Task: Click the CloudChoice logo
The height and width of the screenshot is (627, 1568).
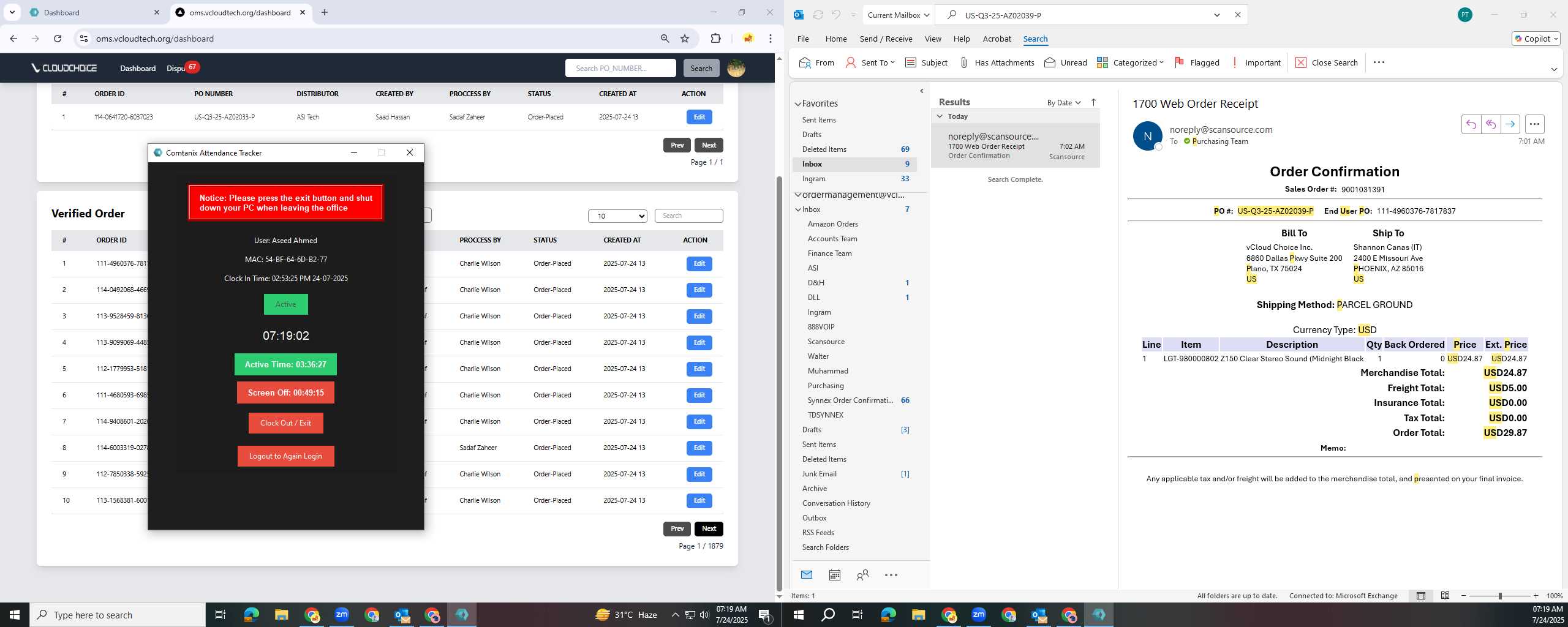Action: click(x=64, y=68)
